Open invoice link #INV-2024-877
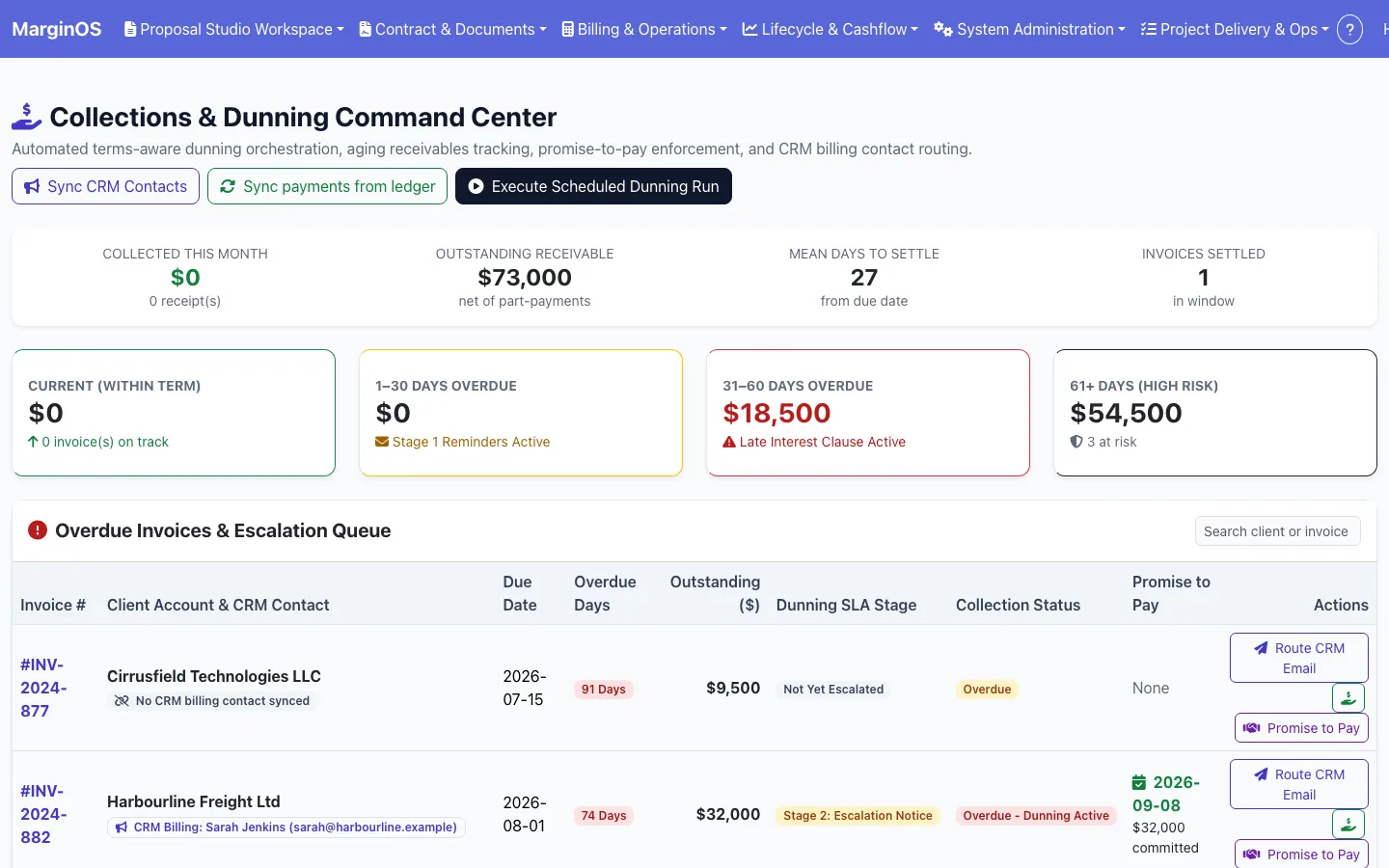Viewport: 1389px width, 868px height. click(43, 688)
